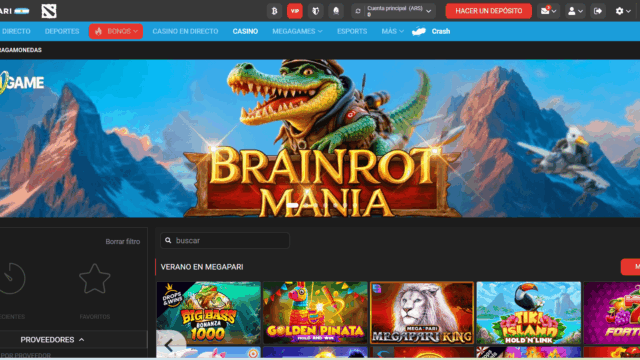This screenshot has width=640, height=360.
Task: Open the user profile menu
Action: 575,11
